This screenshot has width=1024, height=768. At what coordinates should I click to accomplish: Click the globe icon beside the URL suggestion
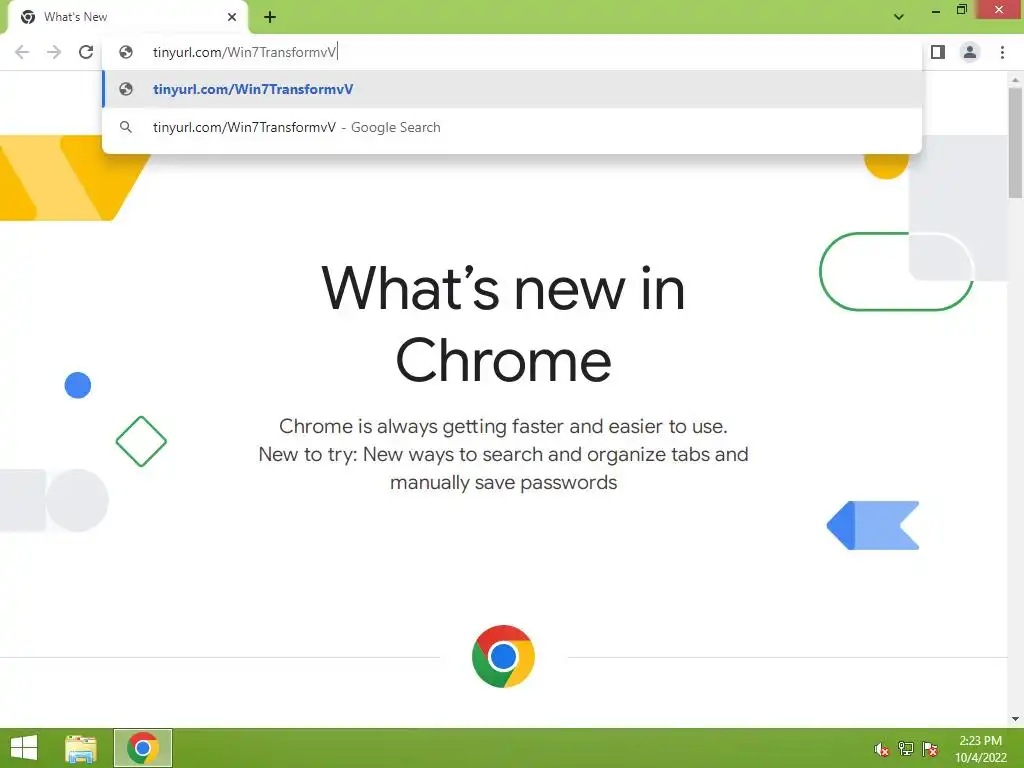(126, 89)
